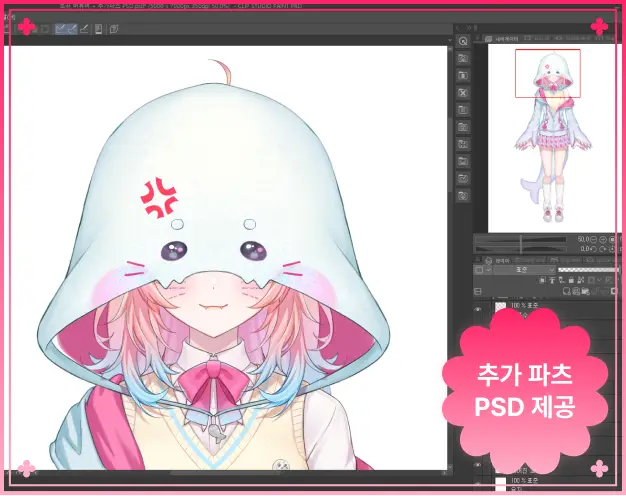Open the second folder icon below the magnifier
Image resolution: width=626 pixels, height=496 pixels.
tap(463, 58)
